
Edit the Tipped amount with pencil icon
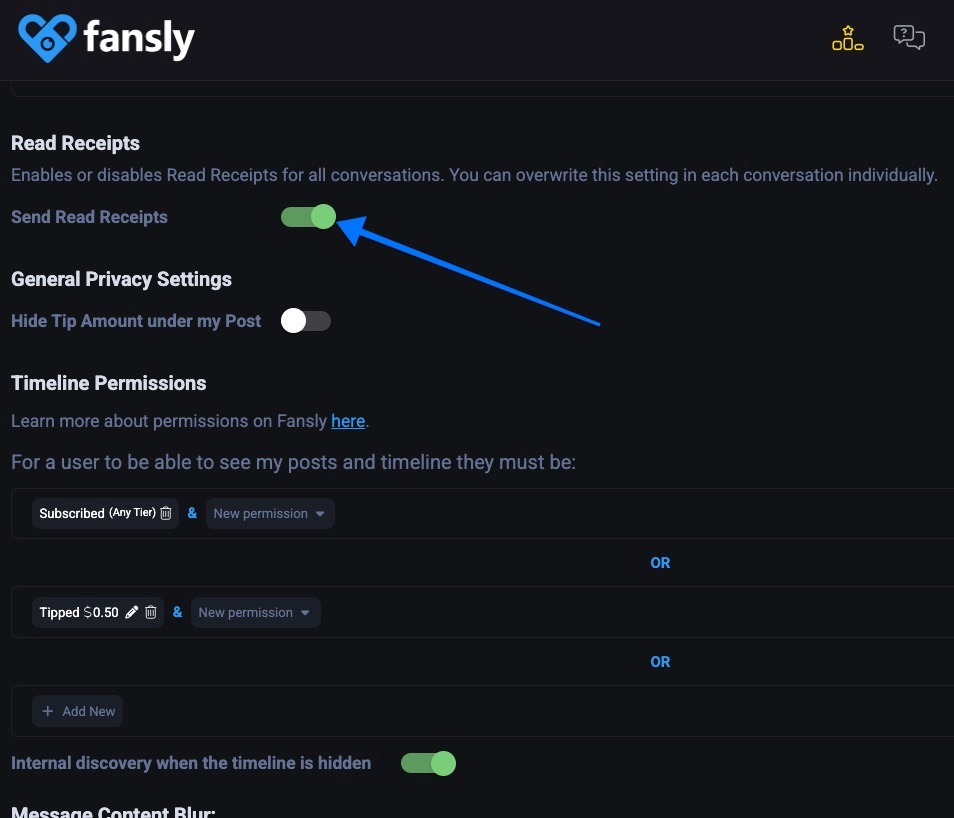[x=132, y=612]
